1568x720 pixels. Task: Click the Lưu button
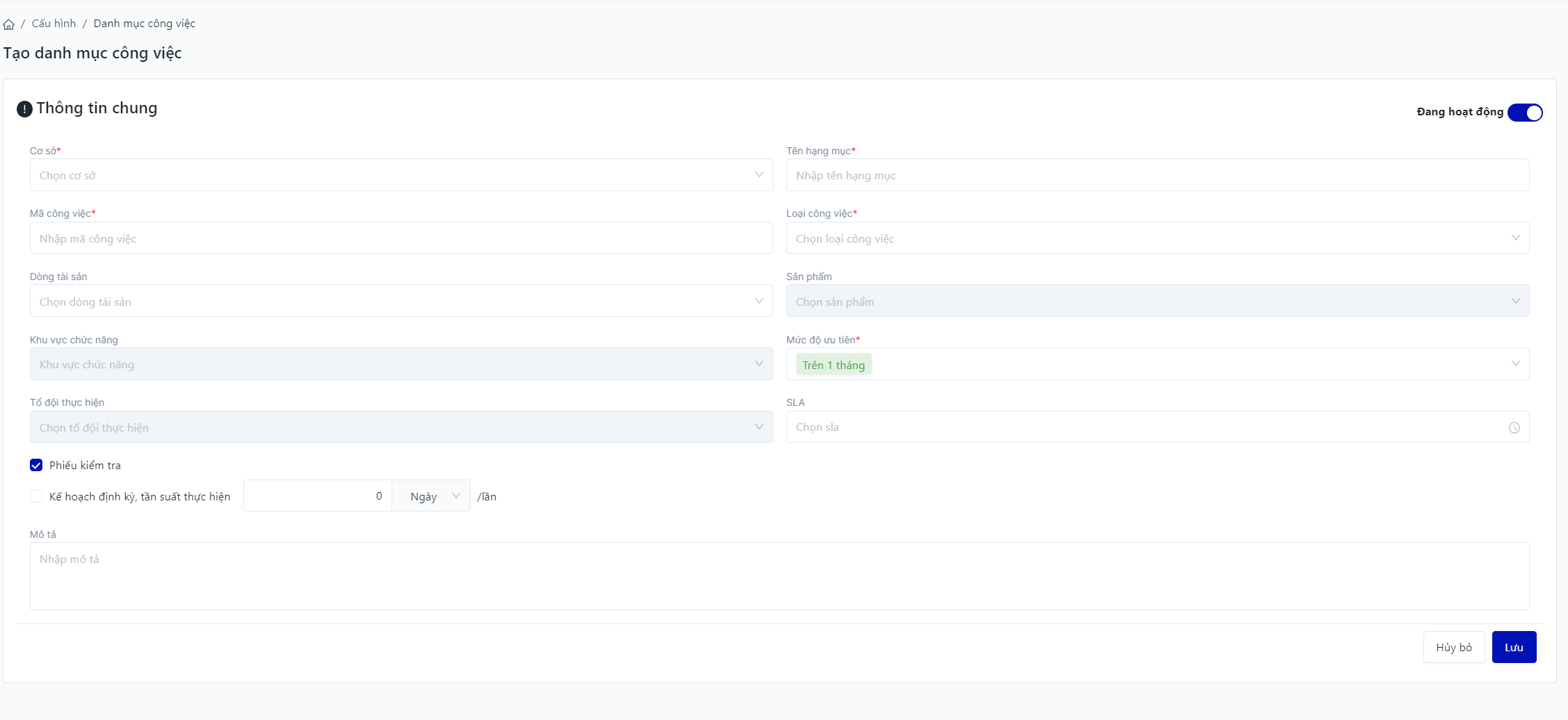coord(1513,647)
